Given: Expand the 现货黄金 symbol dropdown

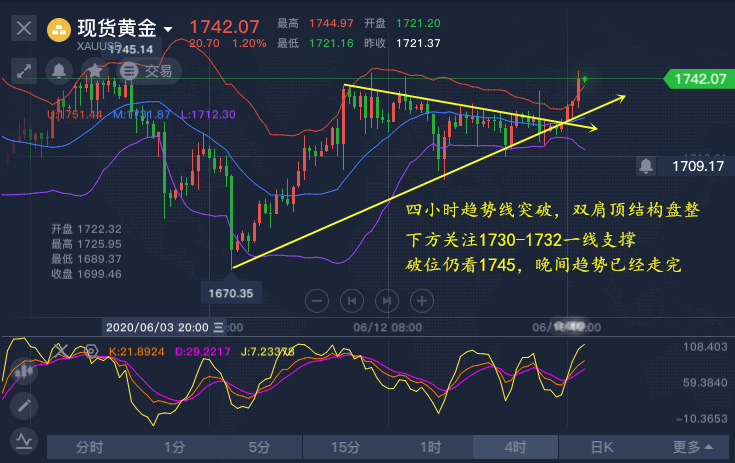Looking at the screenshot, I should 168,30.
